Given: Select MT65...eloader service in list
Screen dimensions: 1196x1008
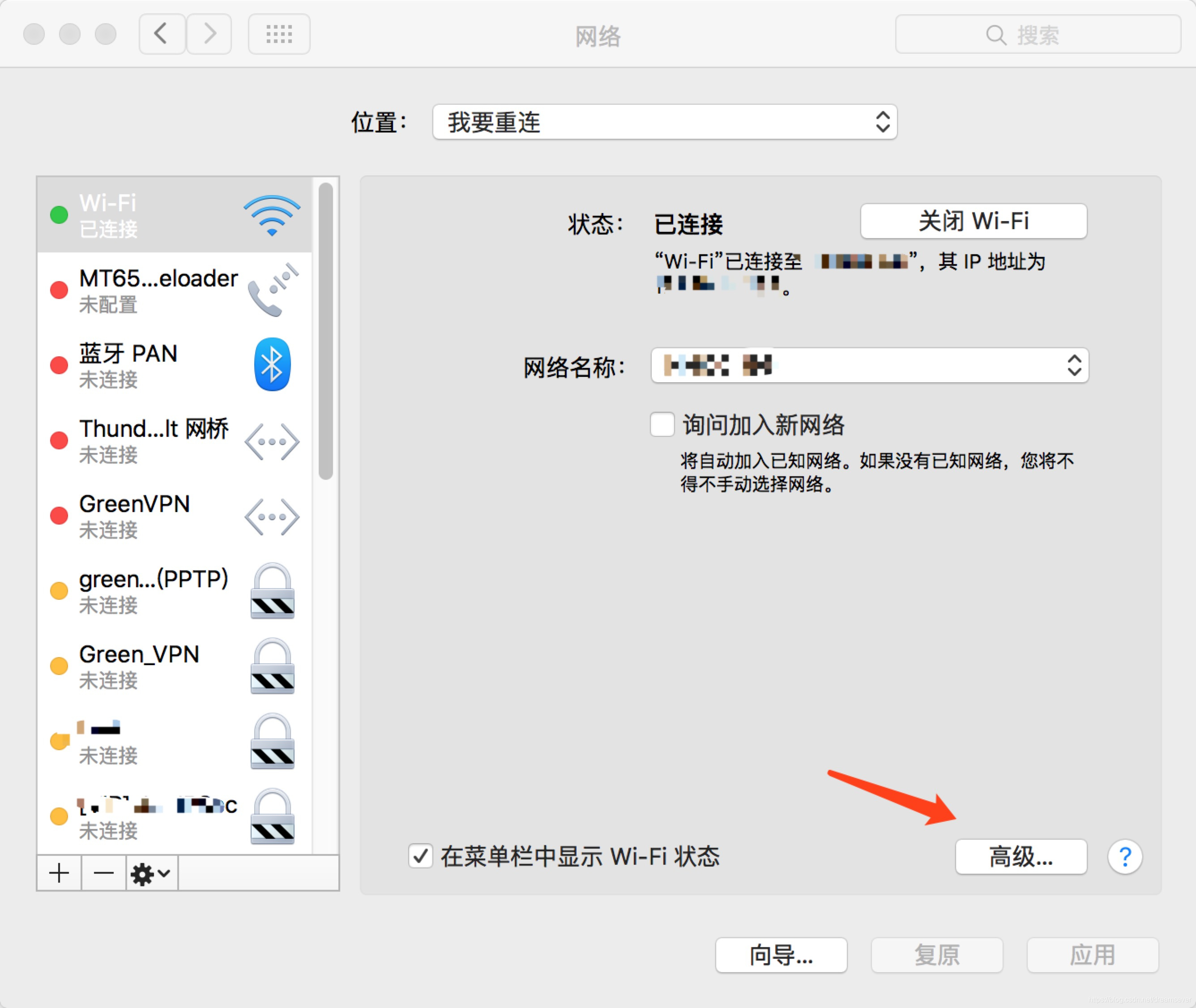Looking at the screenshot, I should click(x=175, y=290).
